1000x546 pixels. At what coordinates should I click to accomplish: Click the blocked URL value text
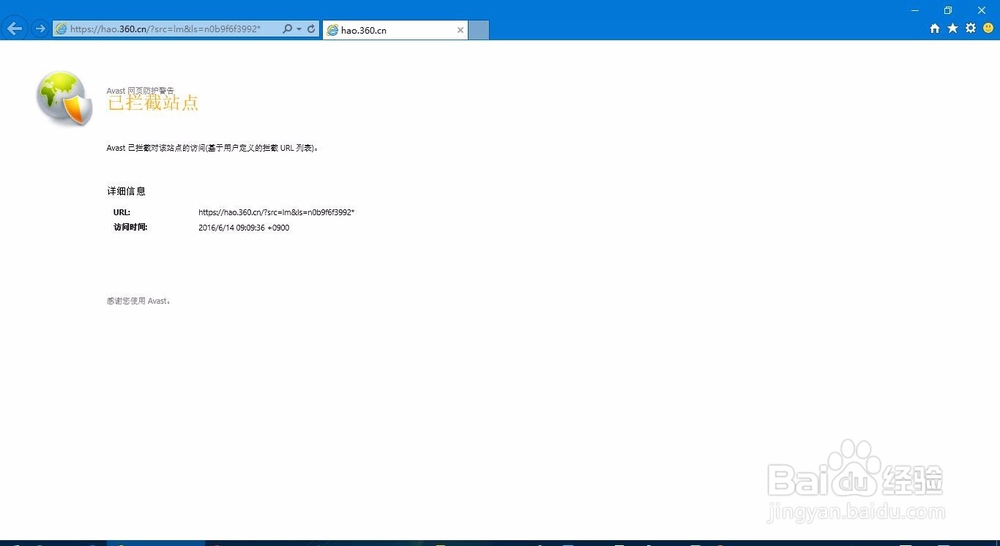(x=276, y=212)
